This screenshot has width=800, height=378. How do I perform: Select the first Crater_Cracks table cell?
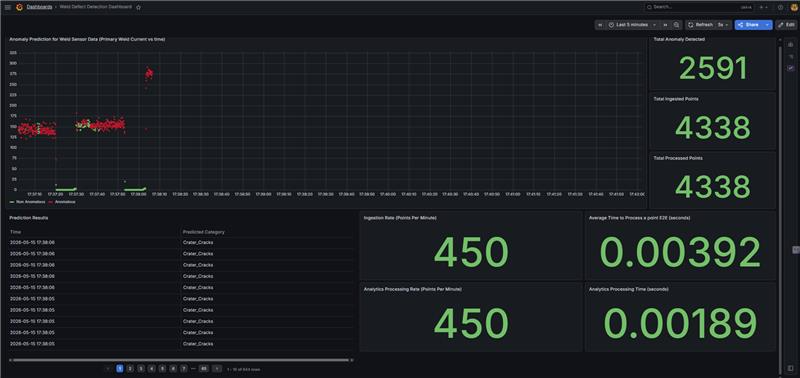pyautogui.click(x=198, y=242)
